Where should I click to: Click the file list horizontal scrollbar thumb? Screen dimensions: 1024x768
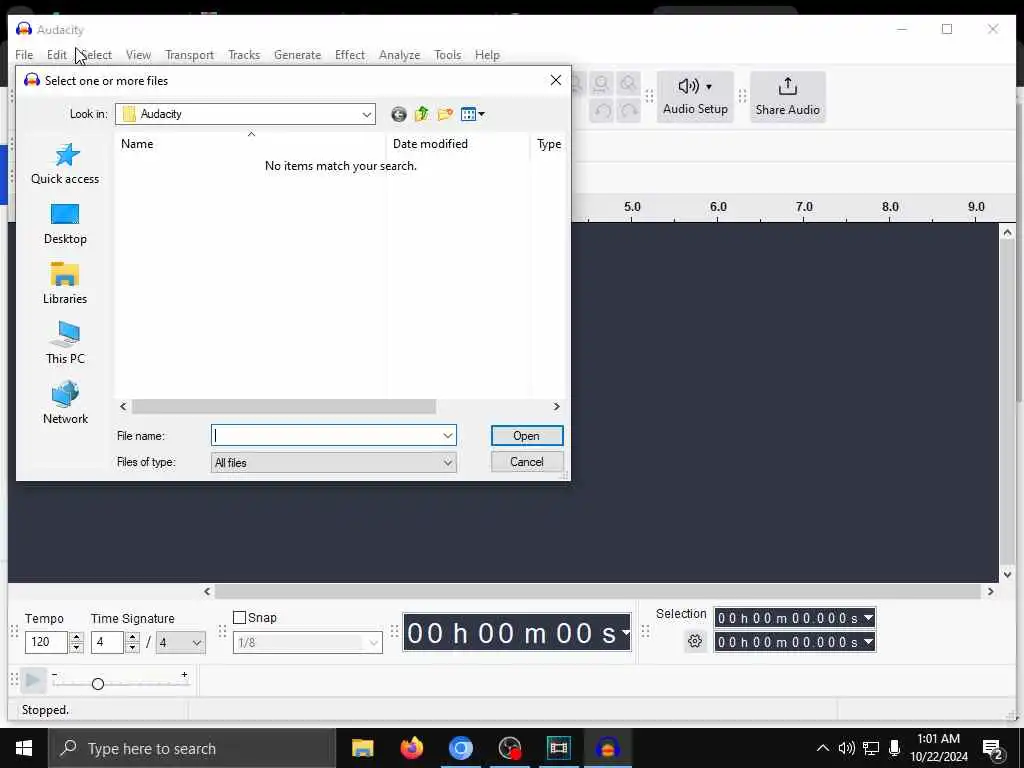click(x=283, y=406)
